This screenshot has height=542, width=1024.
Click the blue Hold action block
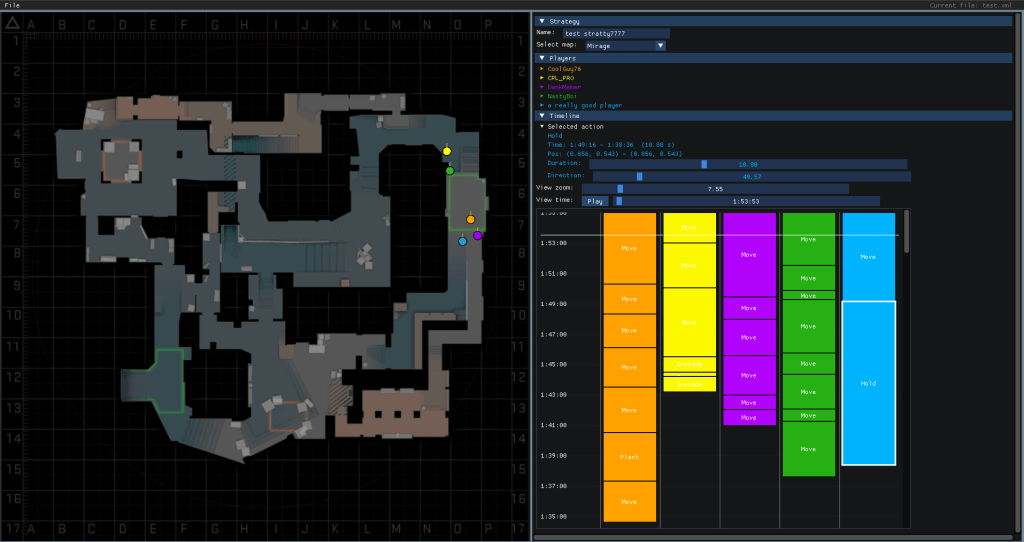868,383
